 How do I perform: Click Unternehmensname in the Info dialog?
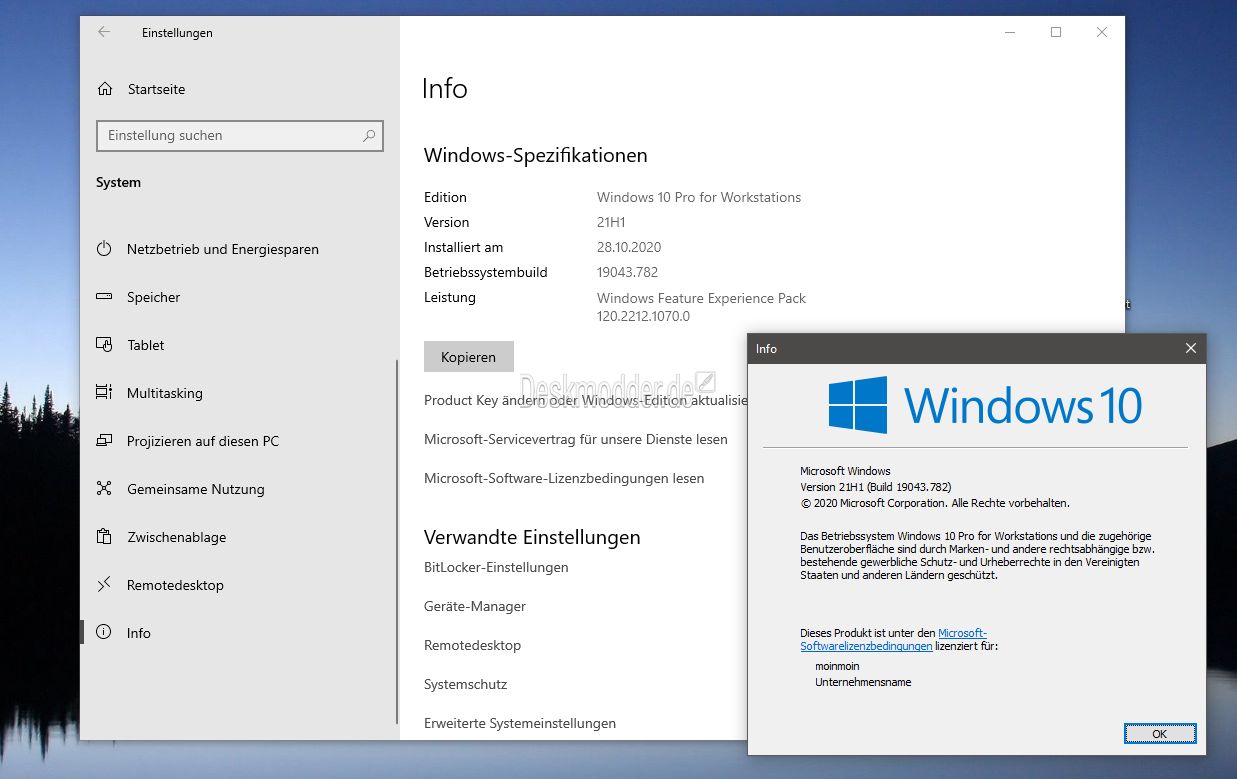(x=863, y=682)
